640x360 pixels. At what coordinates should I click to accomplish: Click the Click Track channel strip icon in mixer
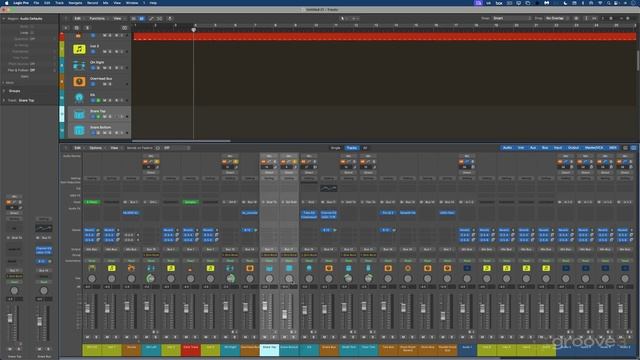pyautogui.click(x=190, y=269)
